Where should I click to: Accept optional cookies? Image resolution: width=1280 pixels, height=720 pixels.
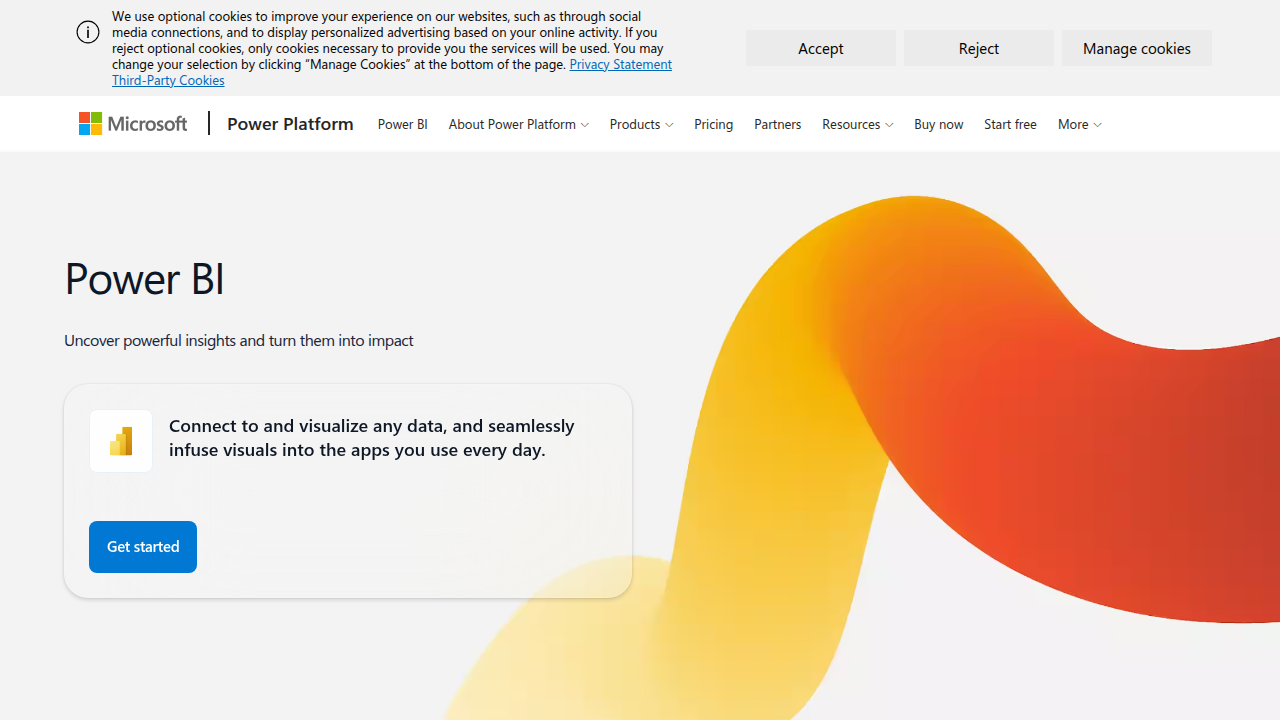coord(821,48)
